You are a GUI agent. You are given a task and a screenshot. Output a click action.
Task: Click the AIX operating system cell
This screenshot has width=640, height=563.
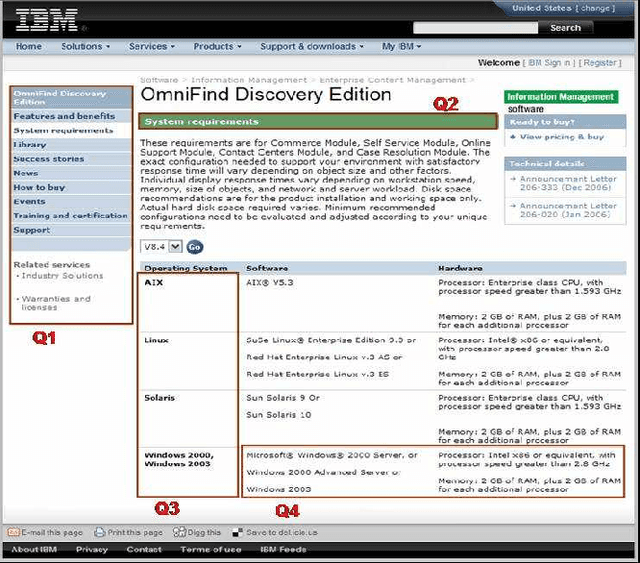(x=190, y=303)
